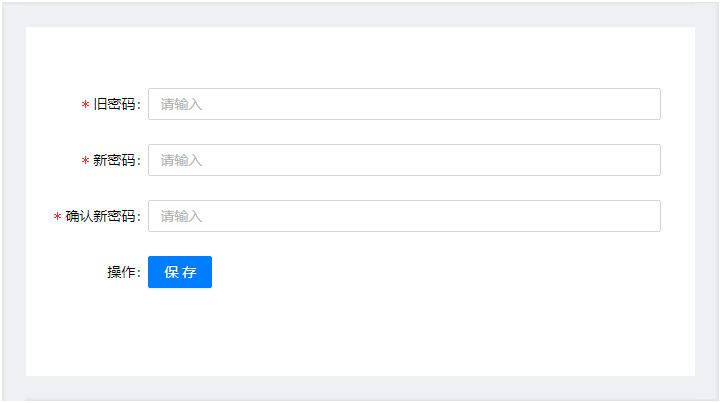Click red required asterisk beside 新密码
This screenshot has width=721, height=403.
tap(85, 161)
